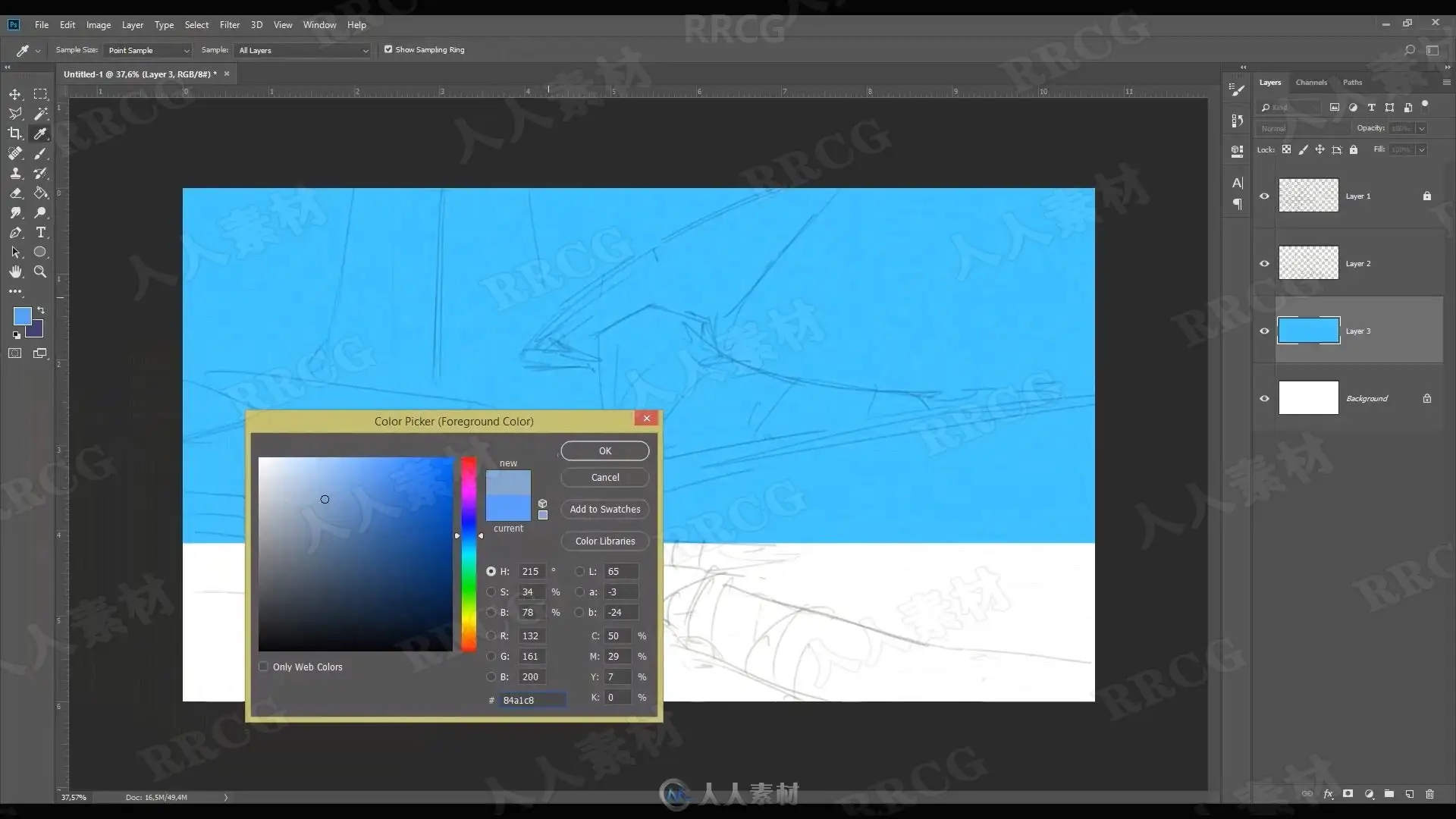The width and height of the screenshot is (1456, 819).
Task: Select the Hand tool
Action: click(x=15, y=271)
